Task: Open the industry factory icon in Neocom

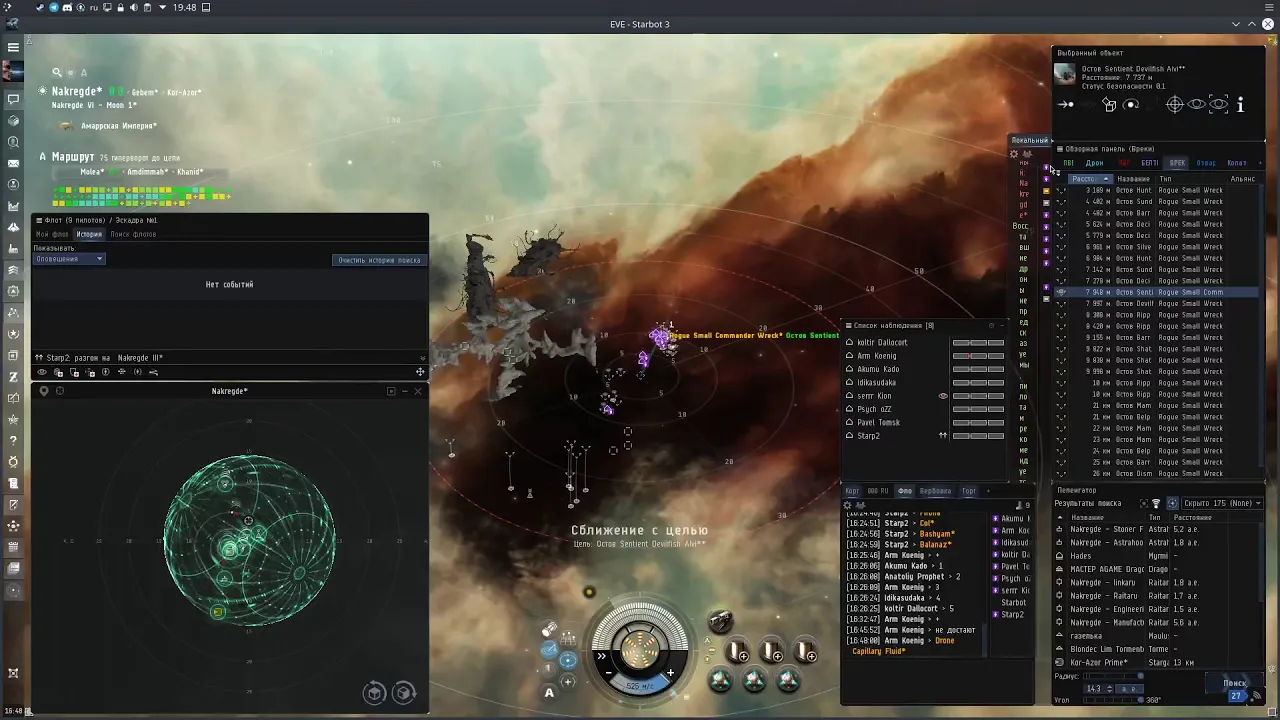Action: [13, 249]
